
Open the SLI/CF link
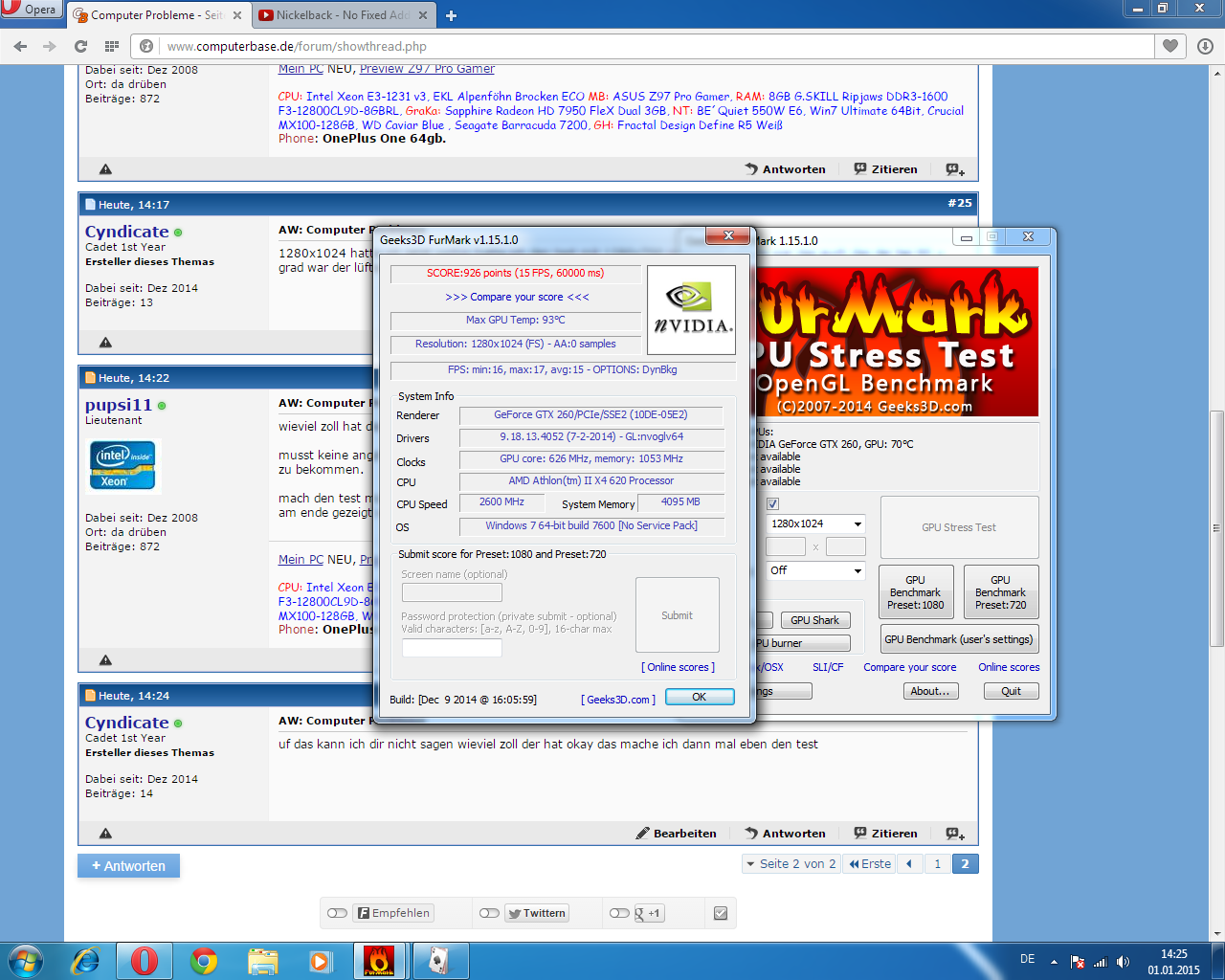[x=828, y=667]
